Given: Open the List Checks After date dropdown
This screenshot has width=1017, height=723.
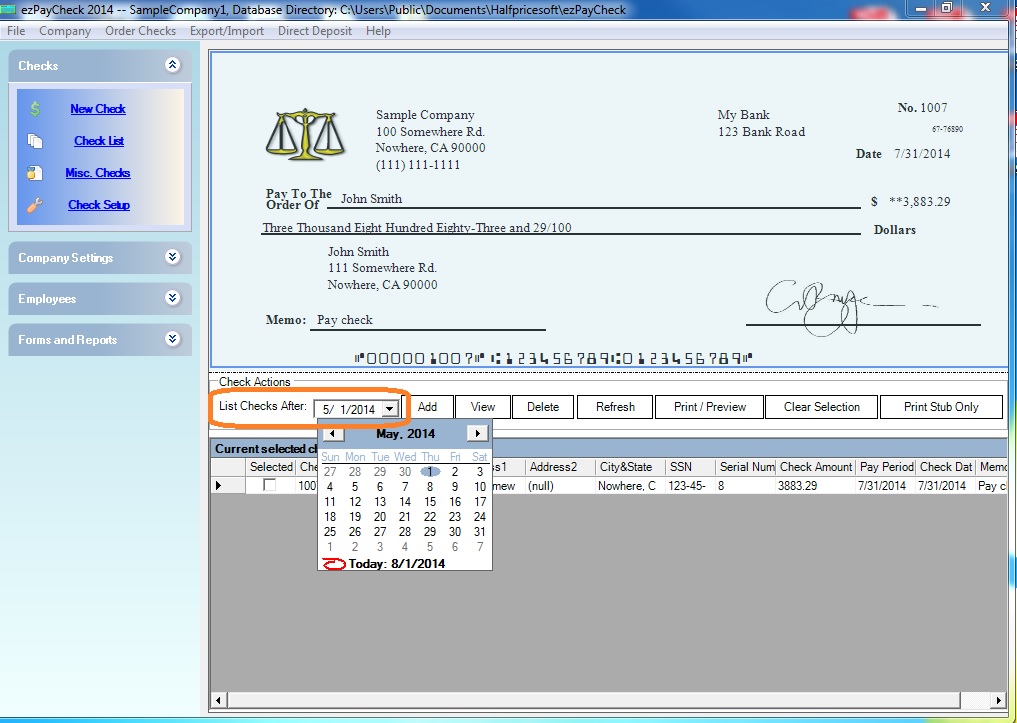Looking at the screenshot, I should (390, 407).
